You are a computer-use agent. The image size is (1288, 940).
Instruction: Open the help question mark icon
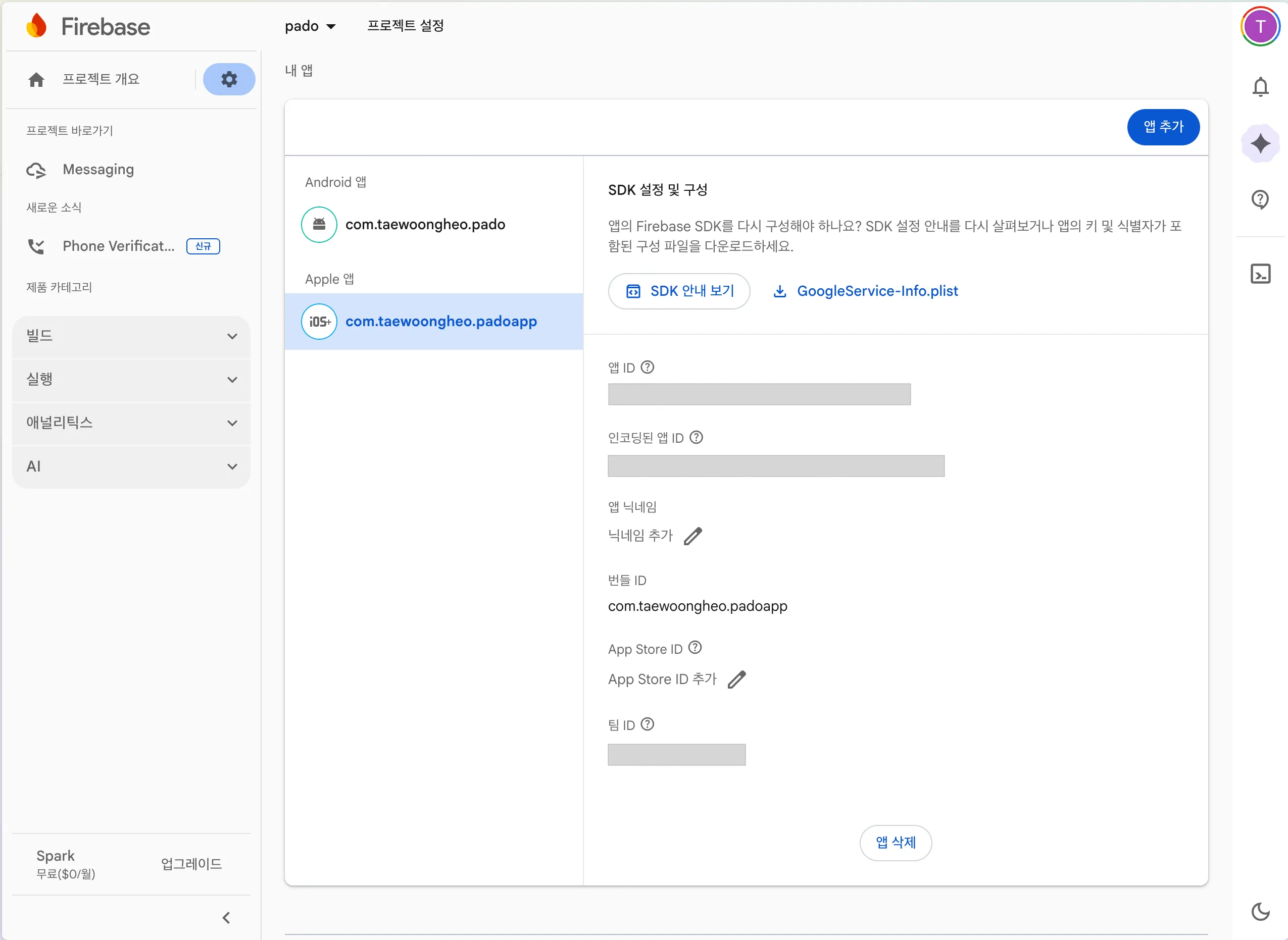pos(1260,199)
